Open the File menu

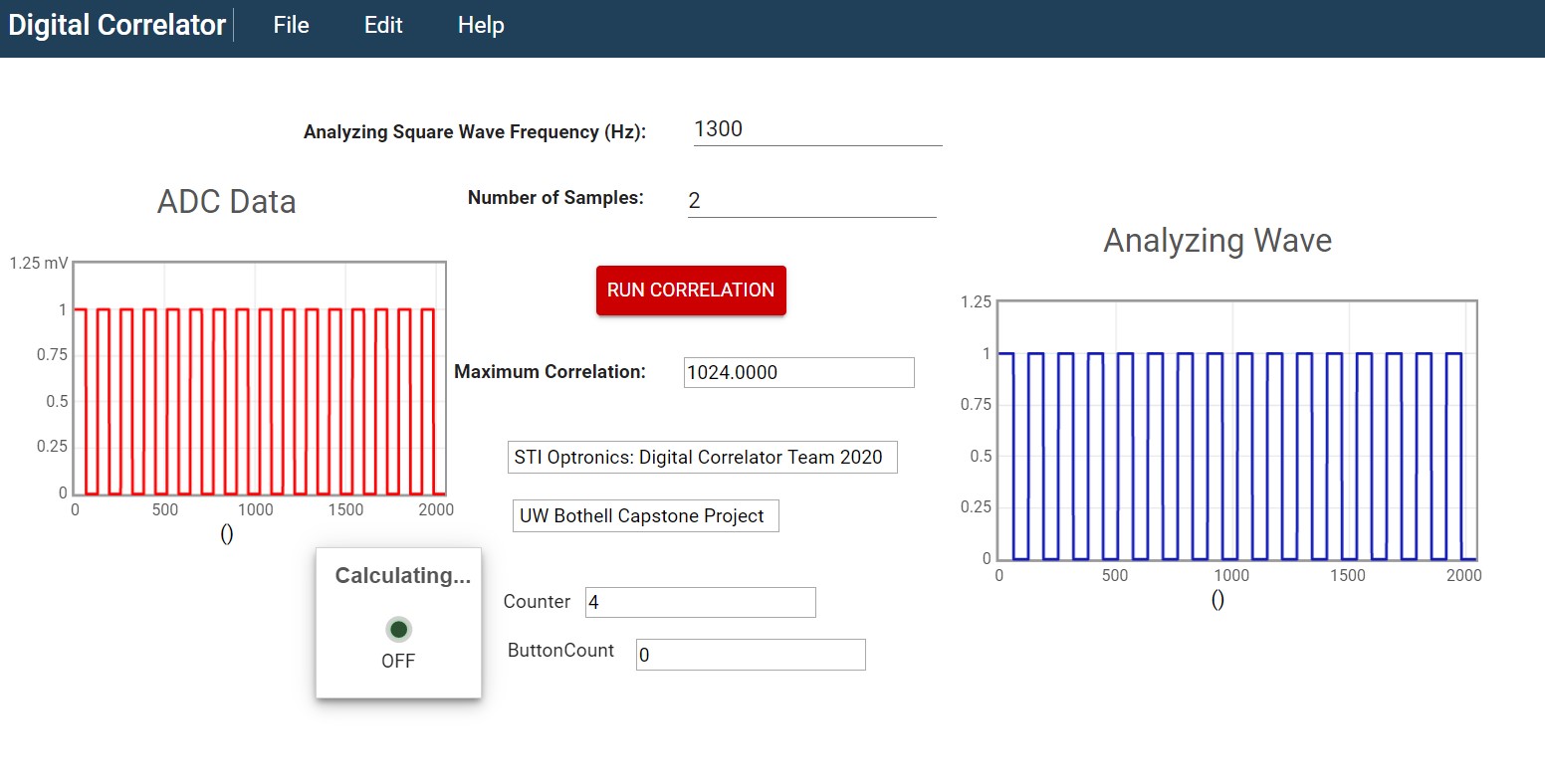pyautogui.click(x=291, y=25)
